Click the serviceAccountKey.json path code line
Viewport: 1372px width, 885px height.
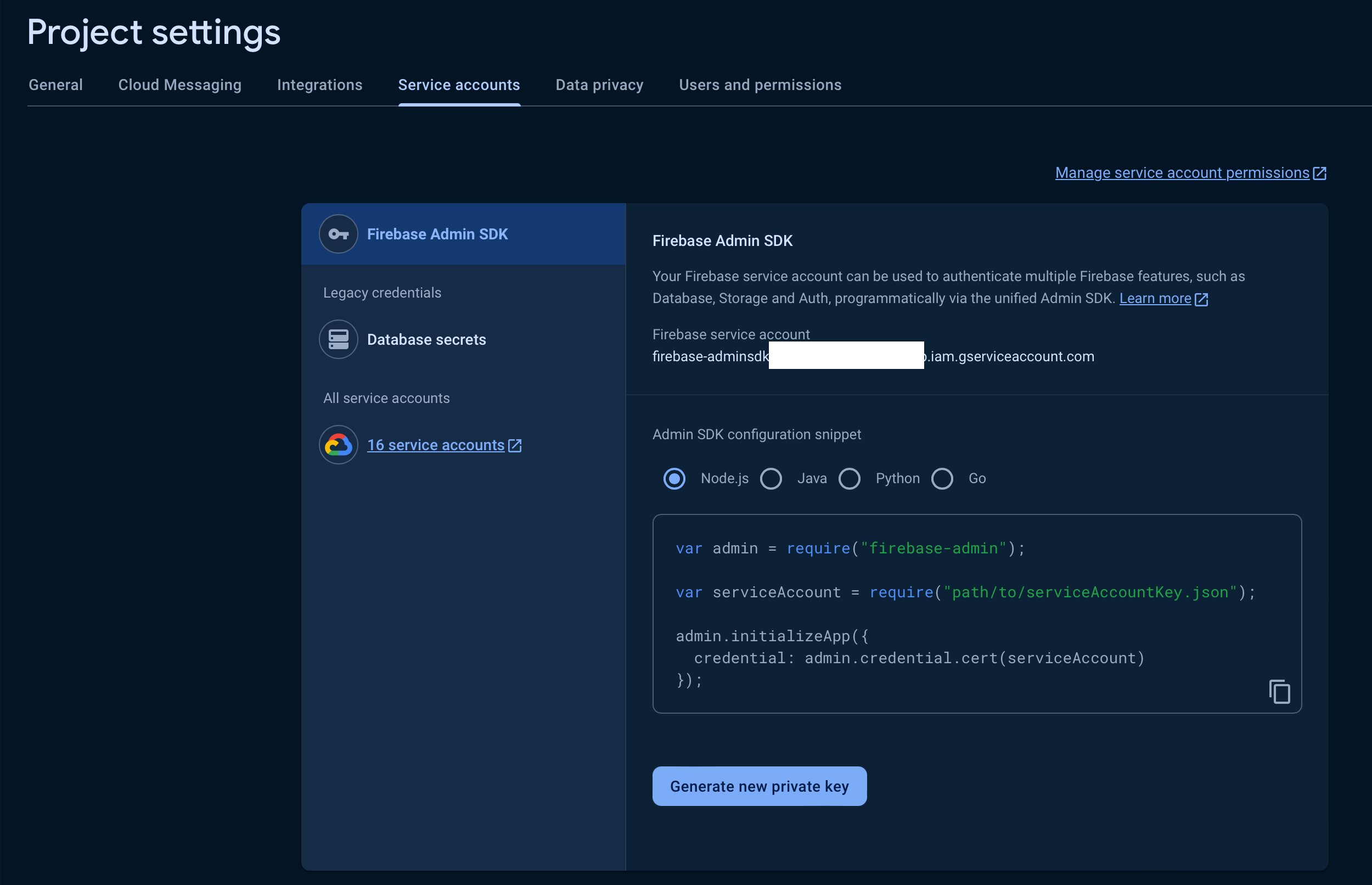[x=965, y=592]
